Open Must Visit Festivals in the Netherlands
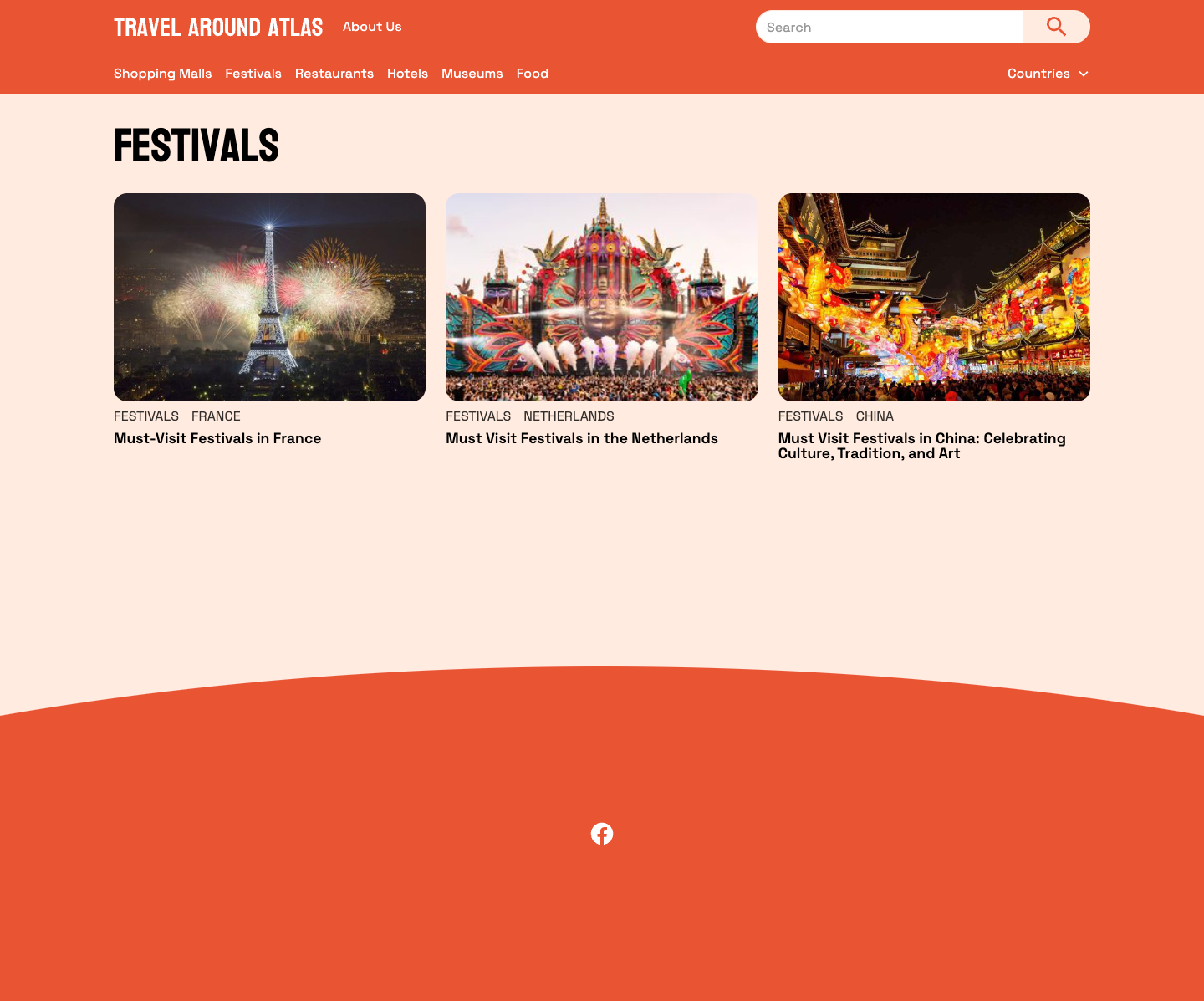1204x1001 pixels. point(582,438)
